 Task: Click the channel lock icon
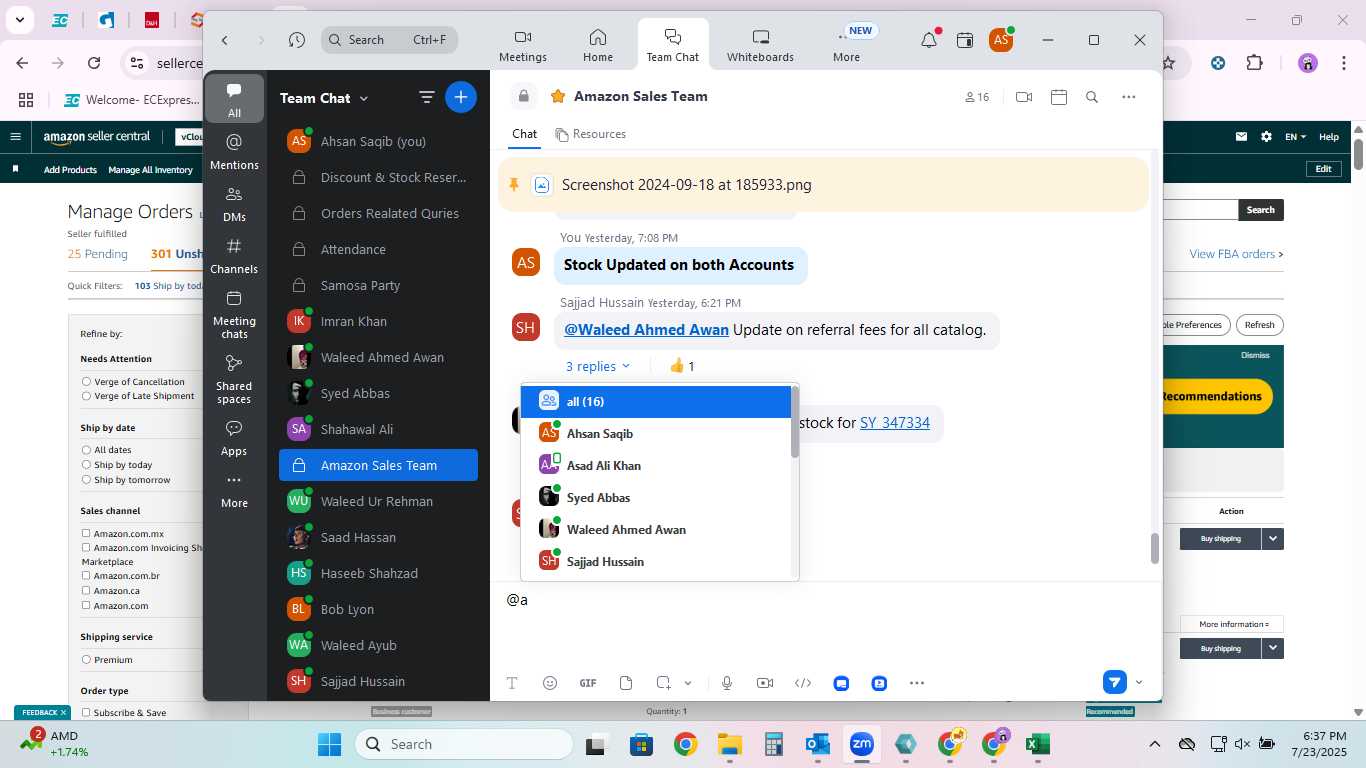523,96
